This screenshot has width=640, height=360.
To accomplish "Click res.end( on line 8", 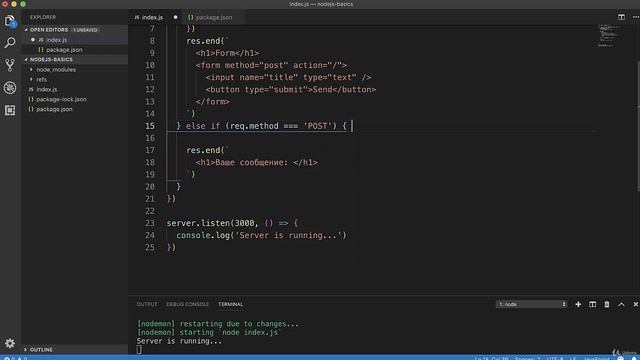I will (x=208, y=41).
